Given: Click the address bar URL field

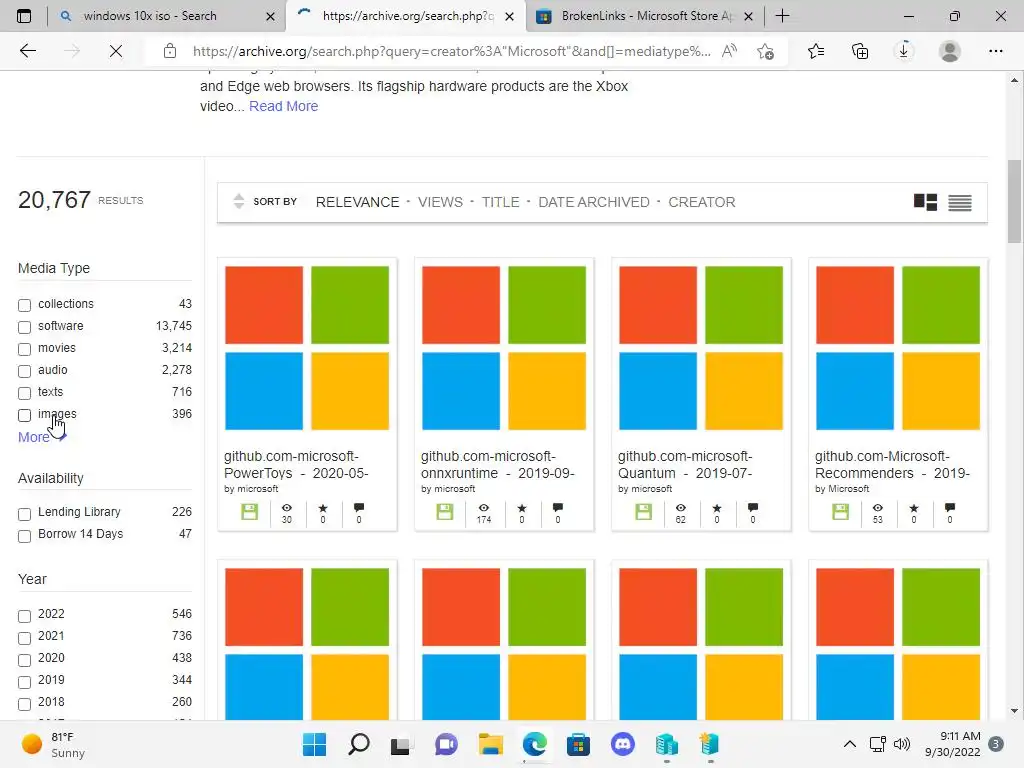Looking at the screenshot, I should pos(451,51).
